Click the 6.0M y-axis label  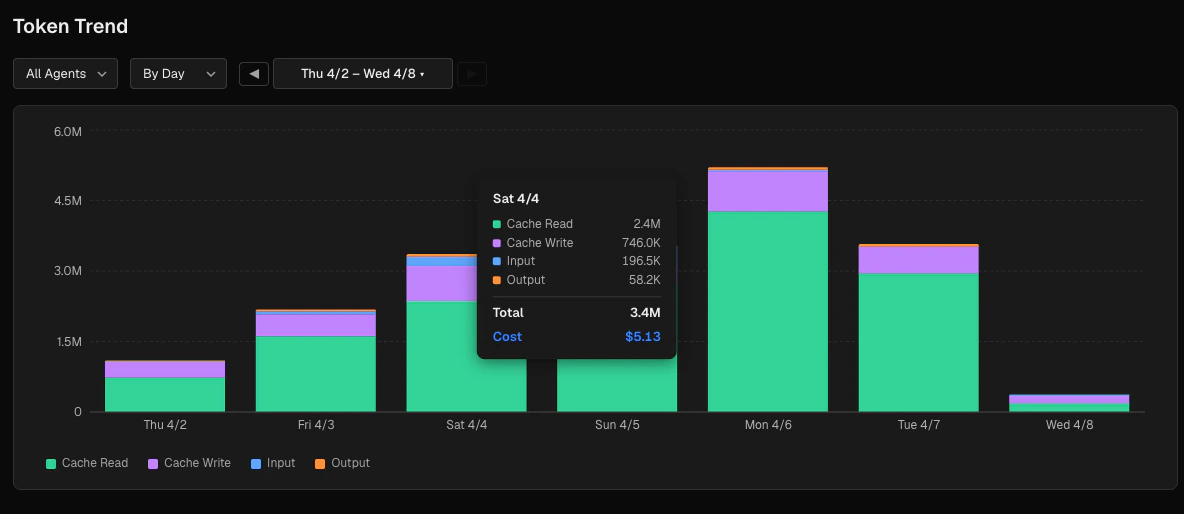point(67,131)
